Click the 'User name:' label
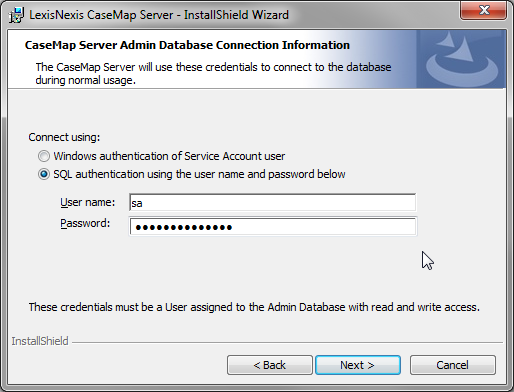 tap(87, 202)
